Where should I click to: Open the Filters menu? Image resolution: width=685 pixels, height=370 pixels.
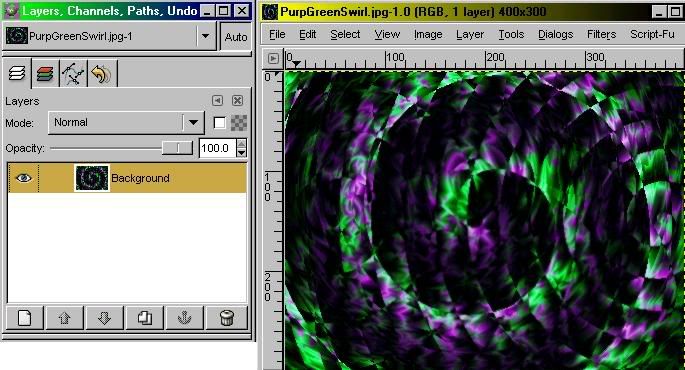click(601, 34)
